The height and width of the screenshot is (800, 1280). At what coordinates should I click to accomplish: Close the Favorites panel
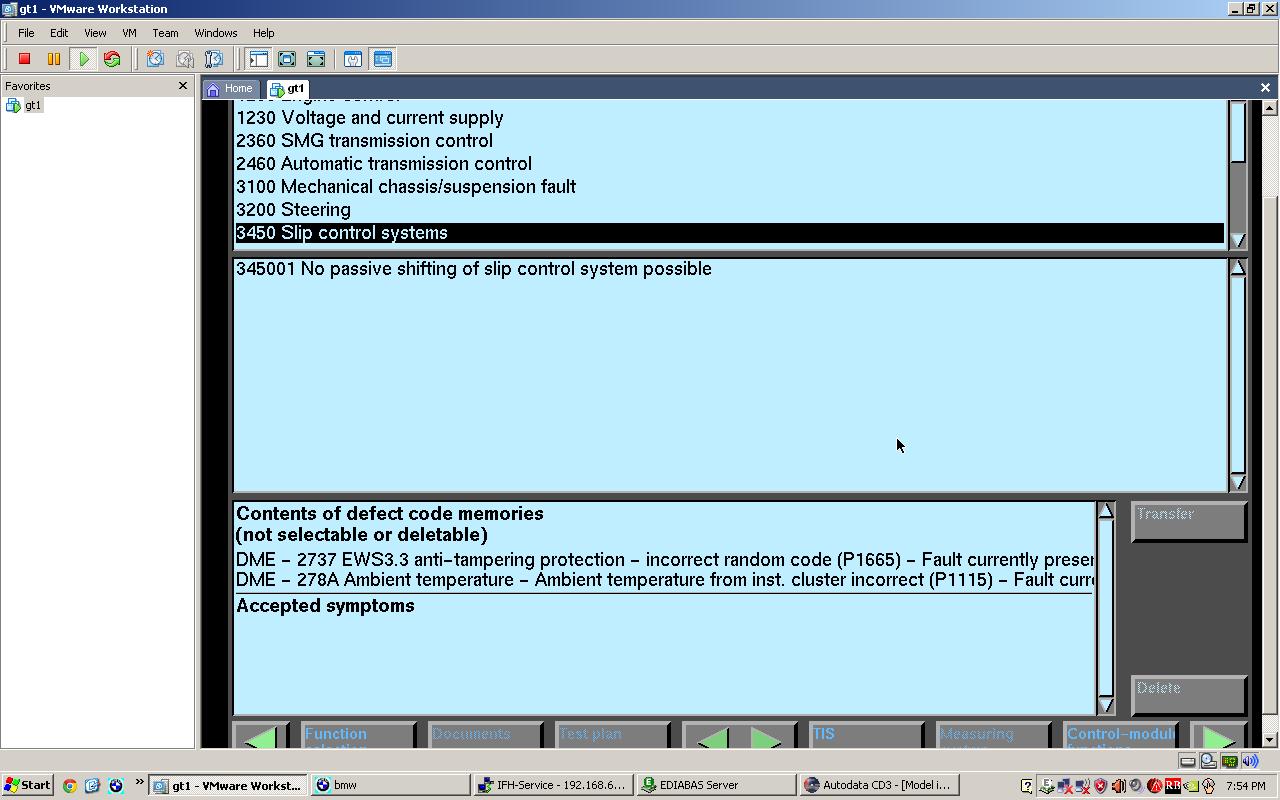[182, 86]
